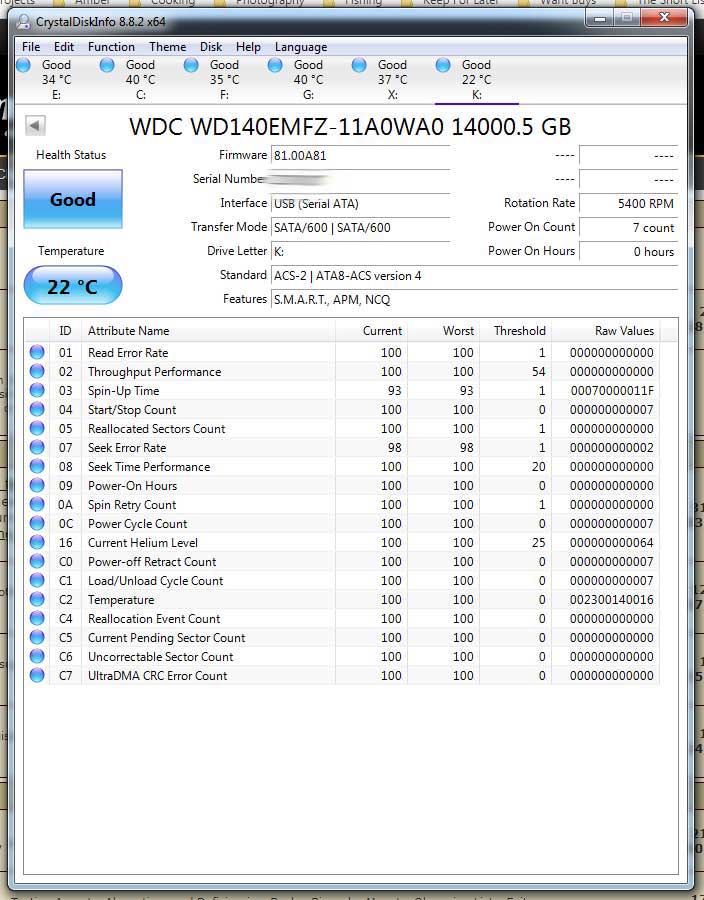The height and width of the screenshot is (900, 704).
Task: Open the Edit menu
Action: pos(64,47)
